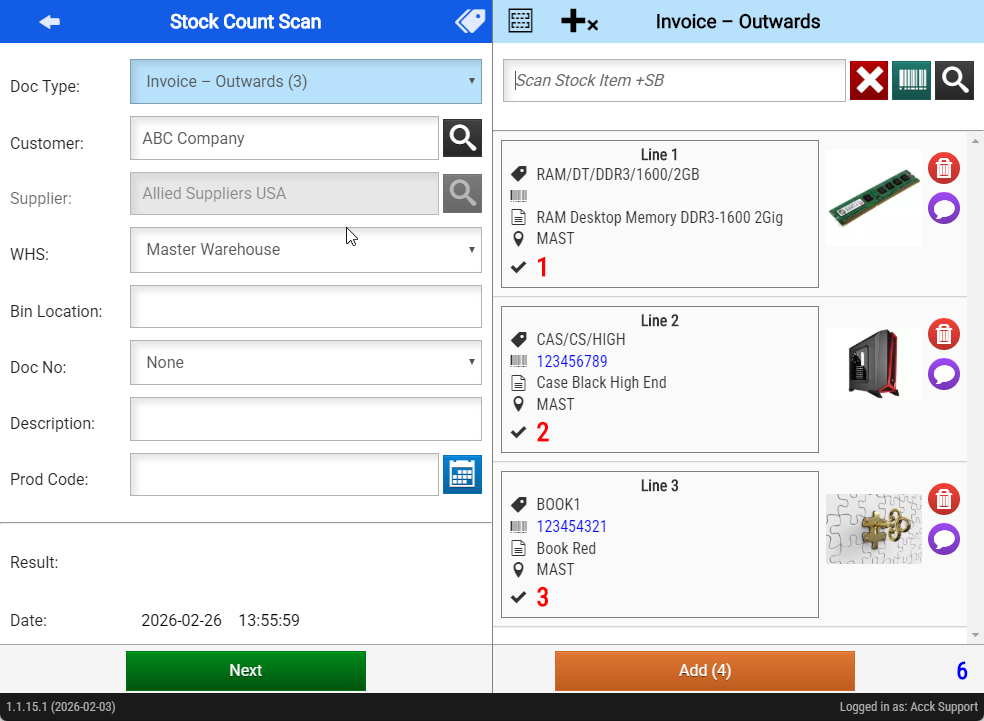Screen dimensions: 984x721
Task: Click Case Black High End description
Action: (x=601, y=383)
